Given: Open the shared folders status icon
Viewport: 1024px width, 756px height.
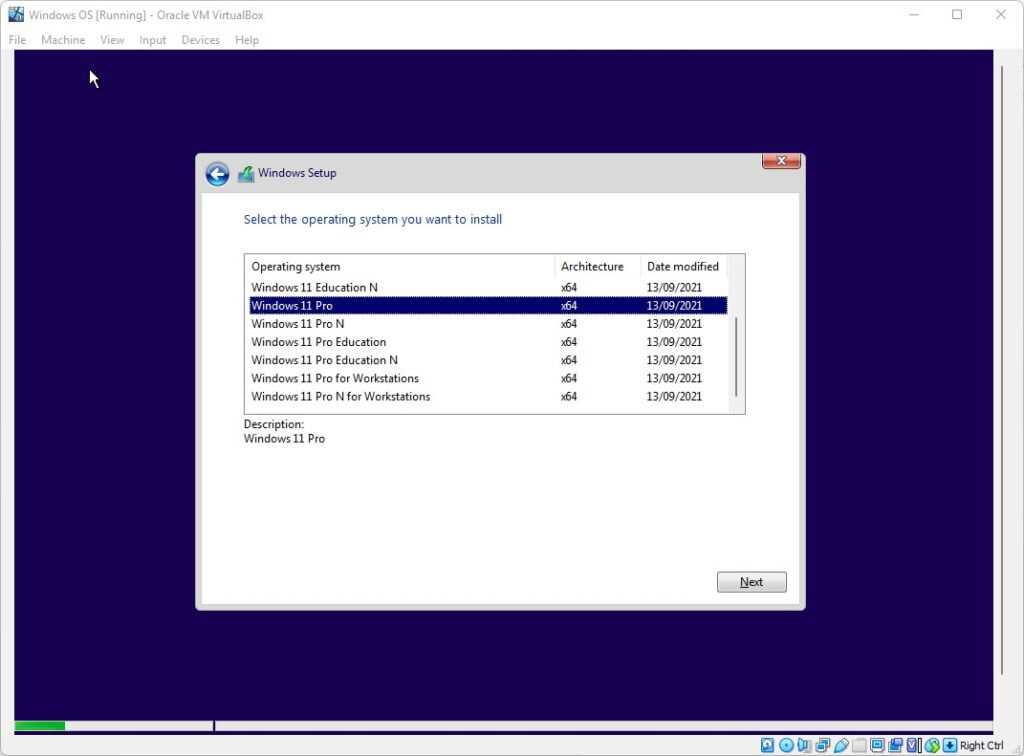Looking at the screenshot, I should 858,745.
